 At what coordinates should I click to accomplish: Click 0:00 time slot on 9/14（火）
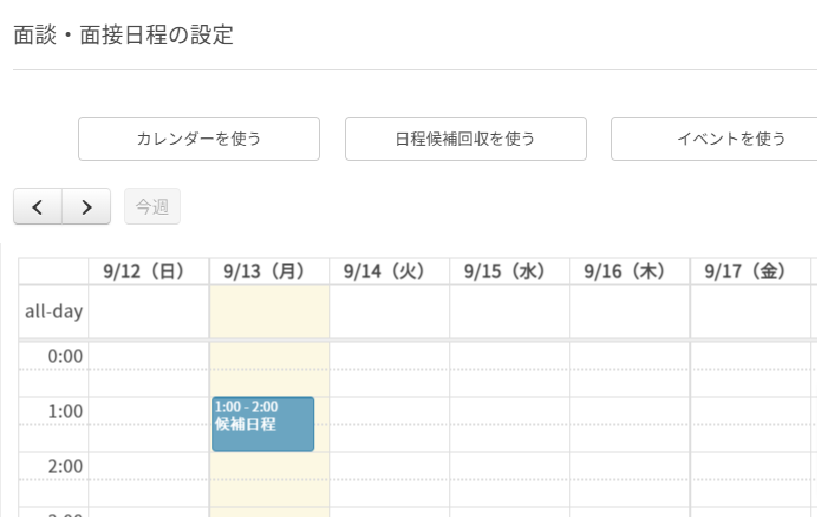click(x=389, y=356)
